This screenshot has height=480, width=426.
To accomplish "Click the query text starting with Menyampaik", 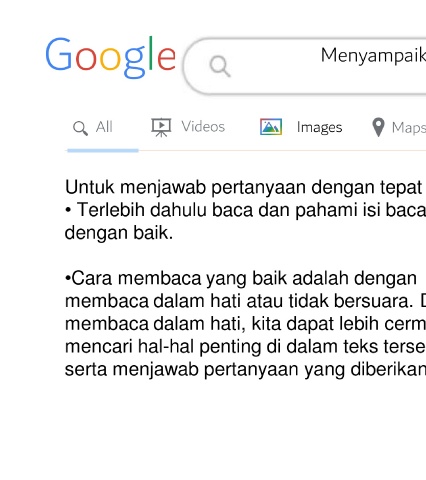I will [x=373, y=56].
